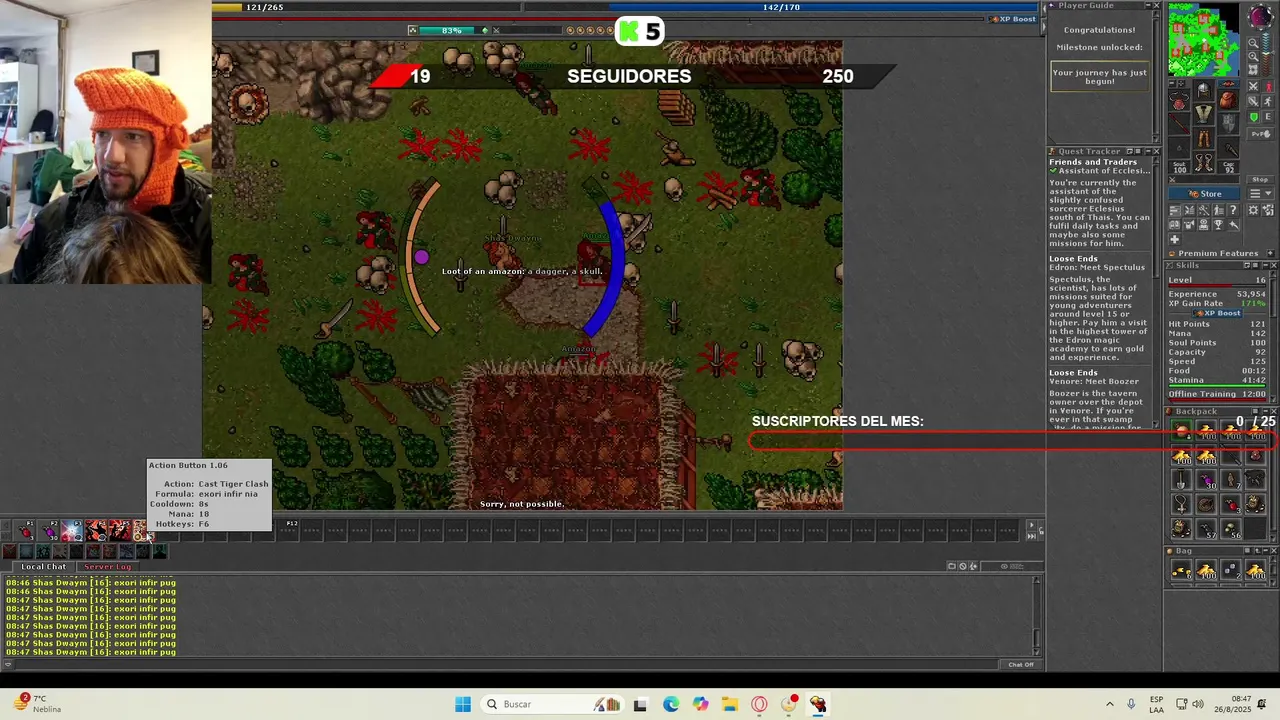Select the necklace item in Backpack
This screenshot has height=720, width=1280.
(1181, 504)
